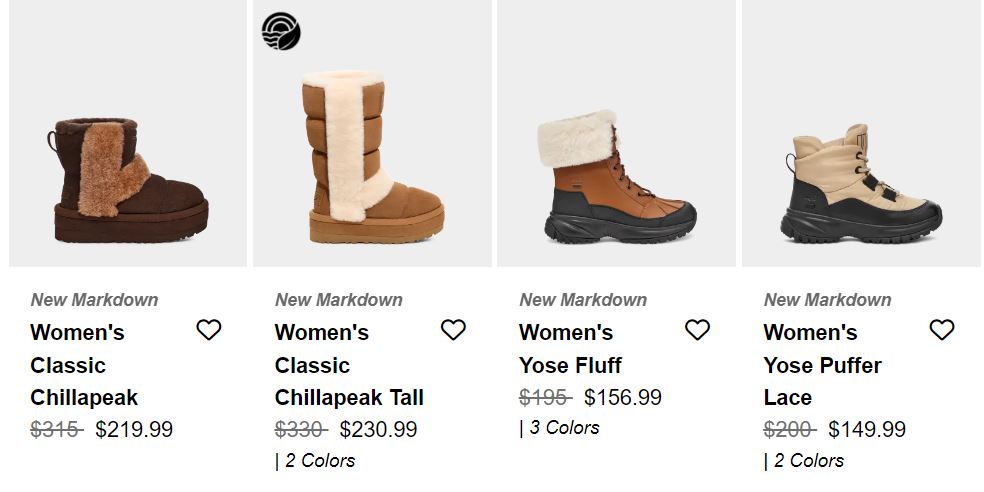Click the $149.99 Yose Puffer price
Screen dimensions: 984x492
pos(867,429)
